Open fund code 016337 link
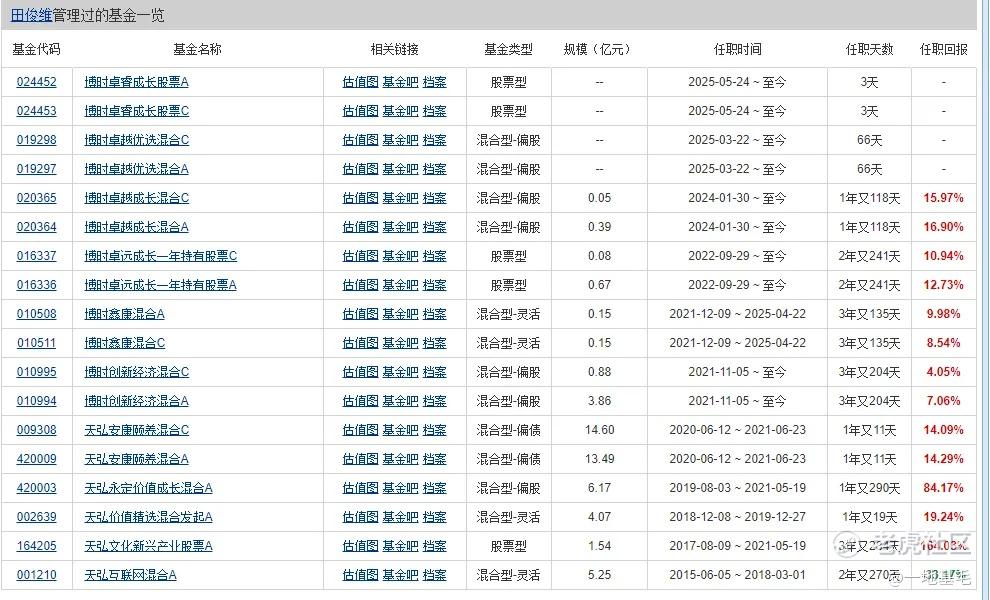990x600 pixels. coord(37,256)
